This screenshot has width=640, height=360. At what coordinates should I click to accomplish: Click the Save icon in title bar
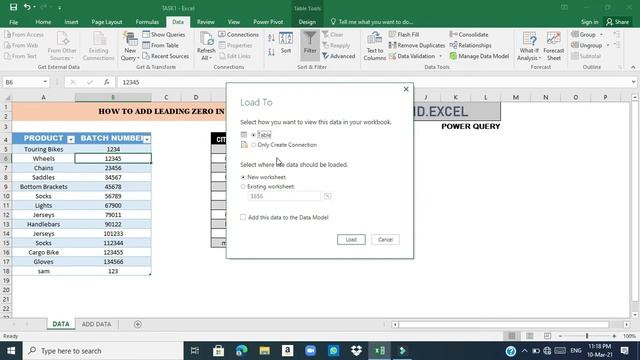coord(13,7)
